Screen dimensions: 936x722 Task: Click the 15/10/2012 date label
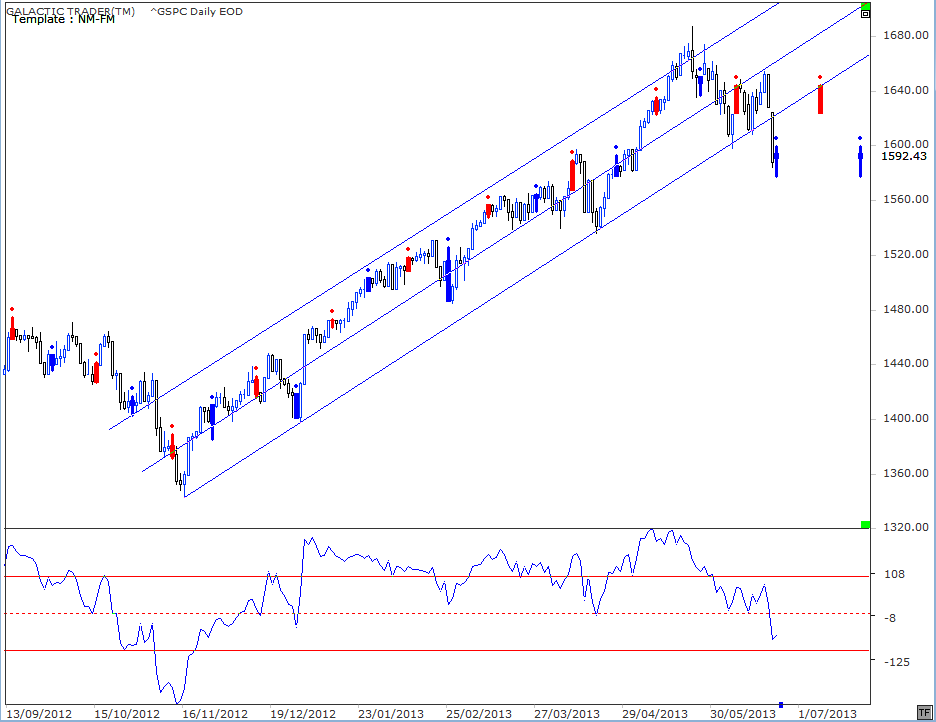tap(127, 714)
